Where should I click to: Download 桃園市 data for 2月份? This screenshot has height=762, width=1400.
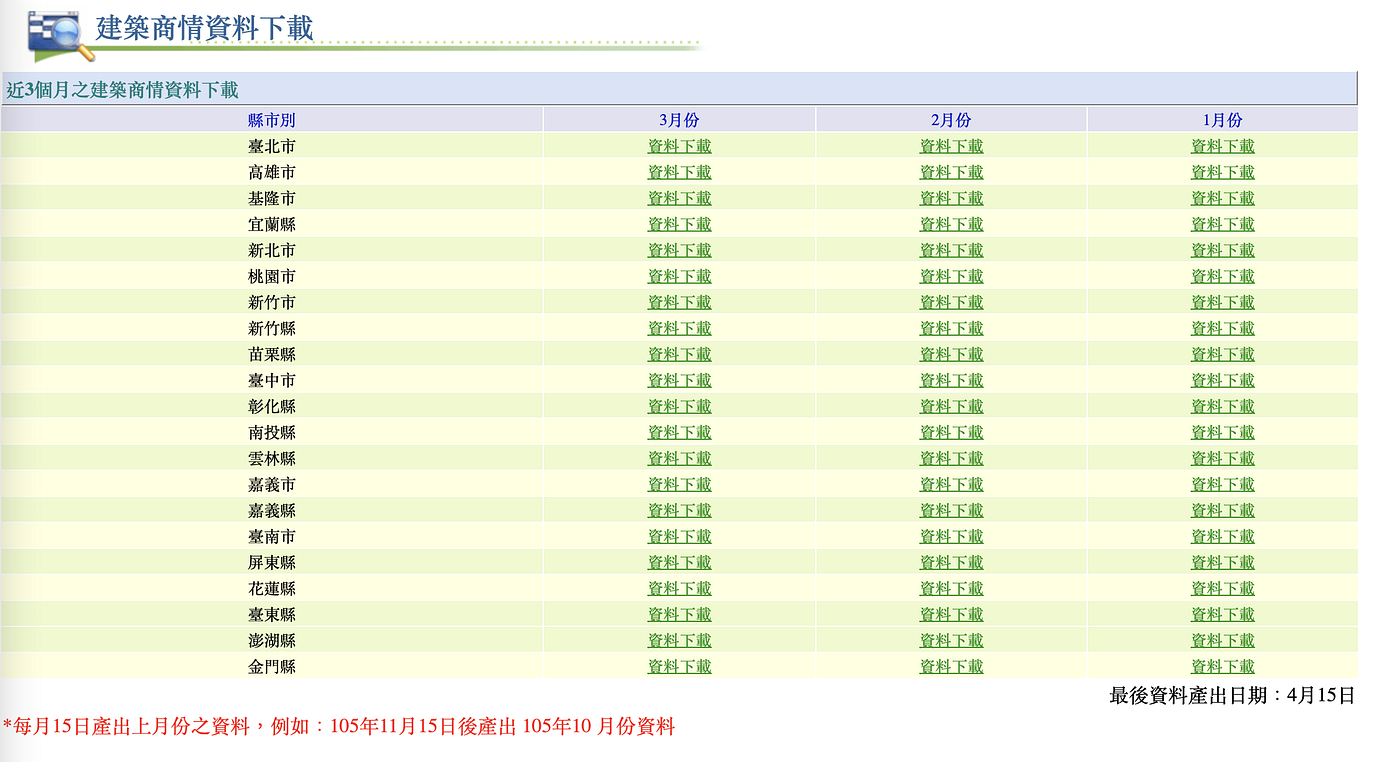pos(951,276)
